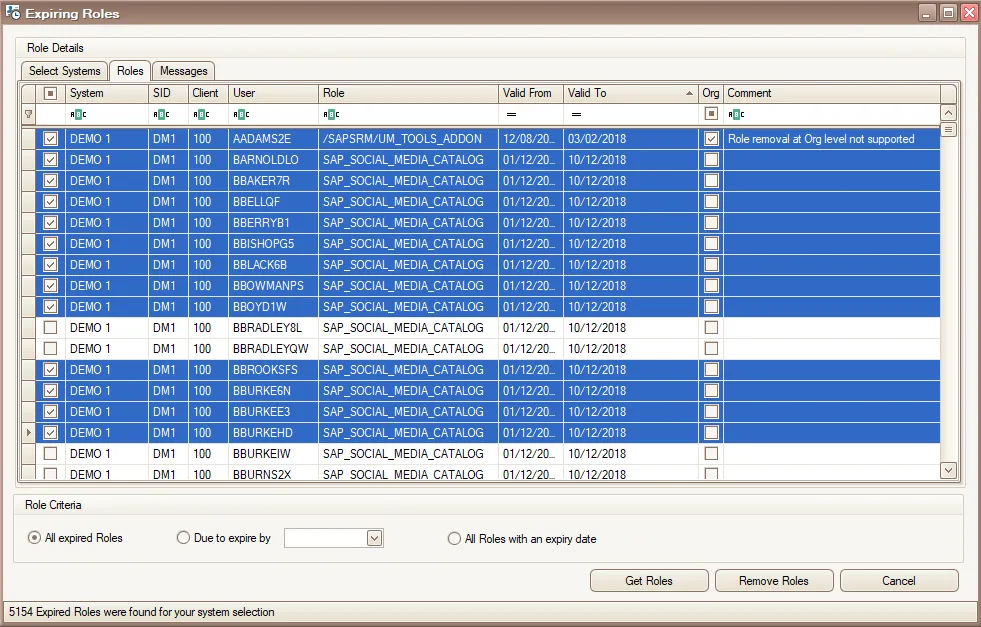
Task: Toggle the Org checkbox for BBURKEIW
Action: coord(711,454)
